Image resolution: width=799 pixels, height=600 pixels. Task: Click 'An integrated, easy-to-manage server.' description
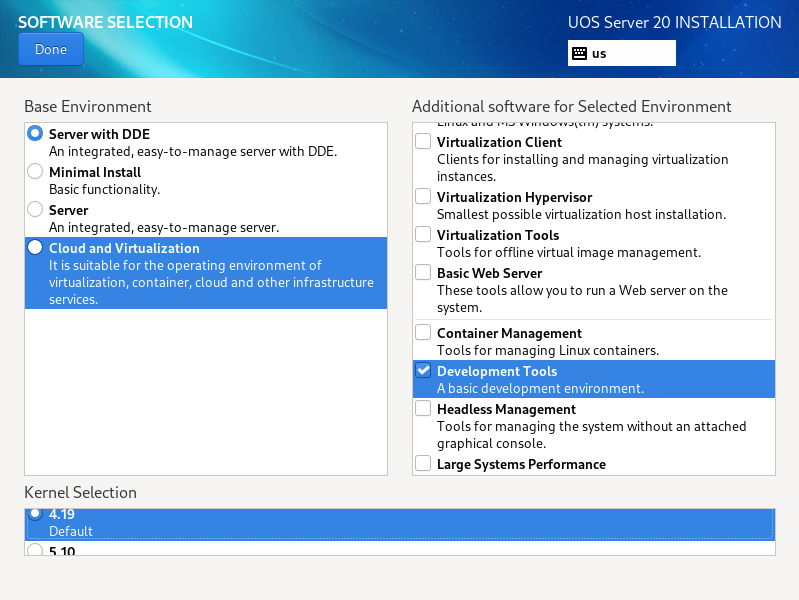[x=164, y=227]
